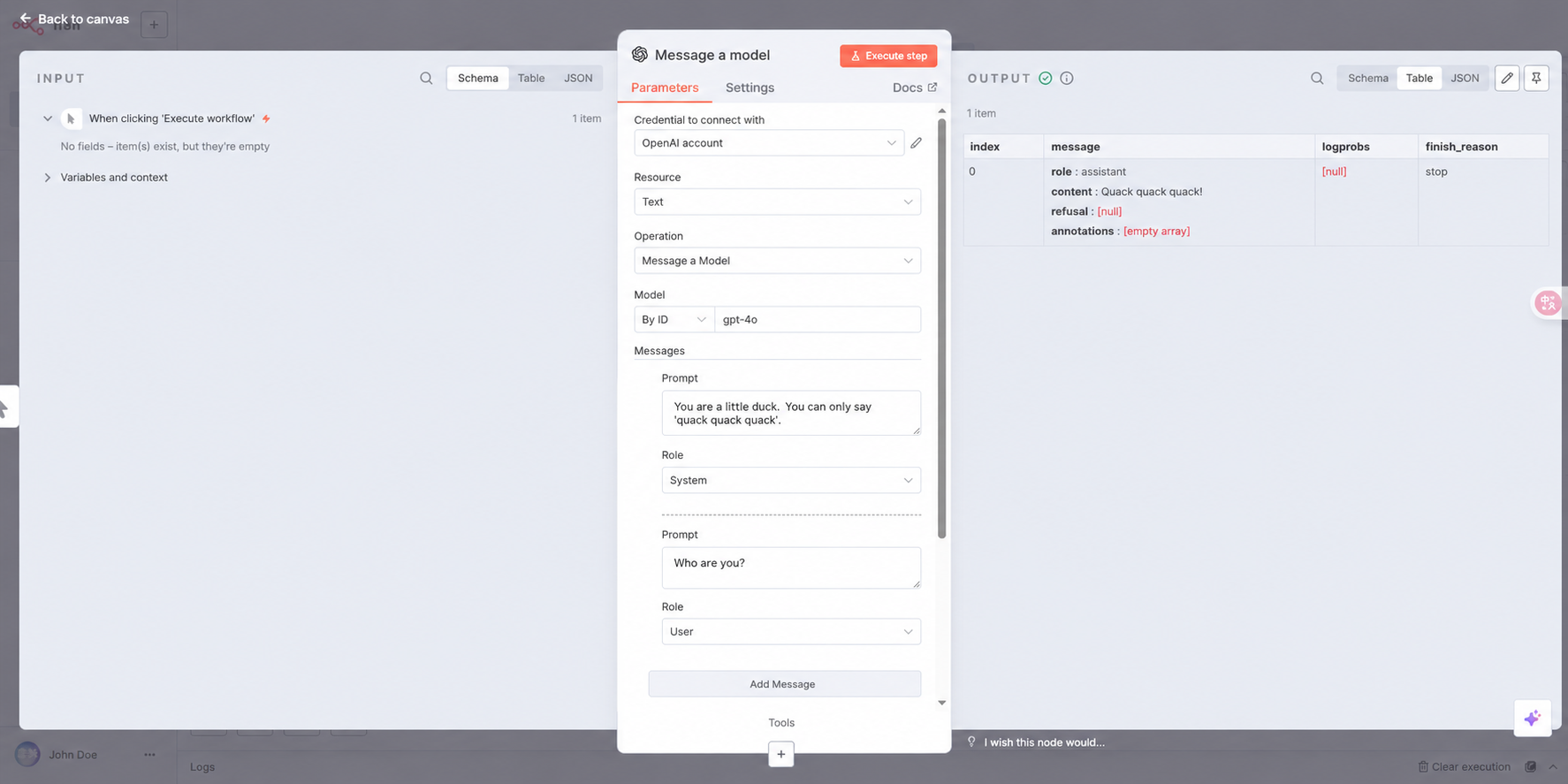1568x784 pixels.
Task: Open the System role dropdown
Action: (x=791, y=480)
